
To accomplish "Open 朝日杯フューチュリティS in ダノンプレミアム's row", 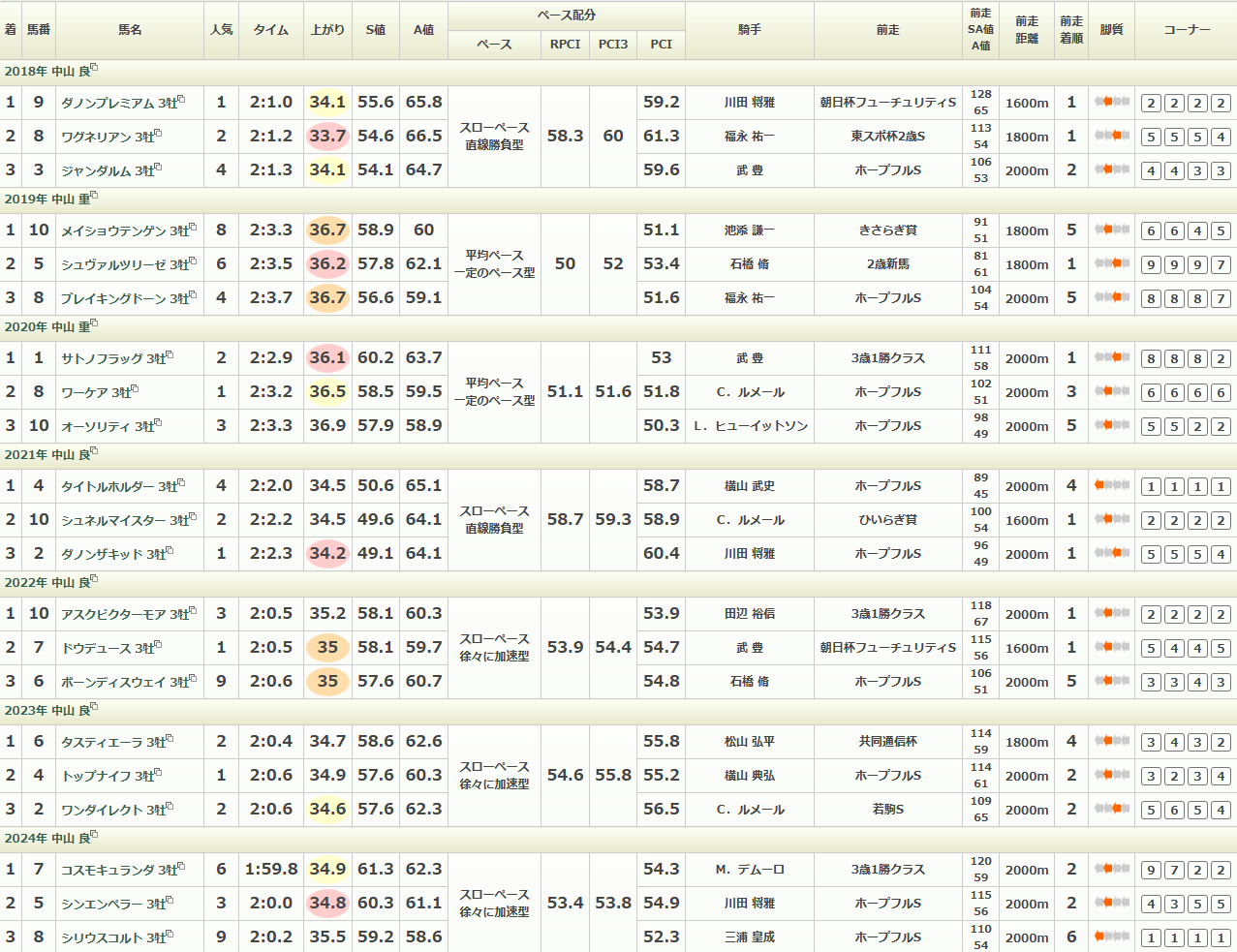I will [x=887, y=103].
